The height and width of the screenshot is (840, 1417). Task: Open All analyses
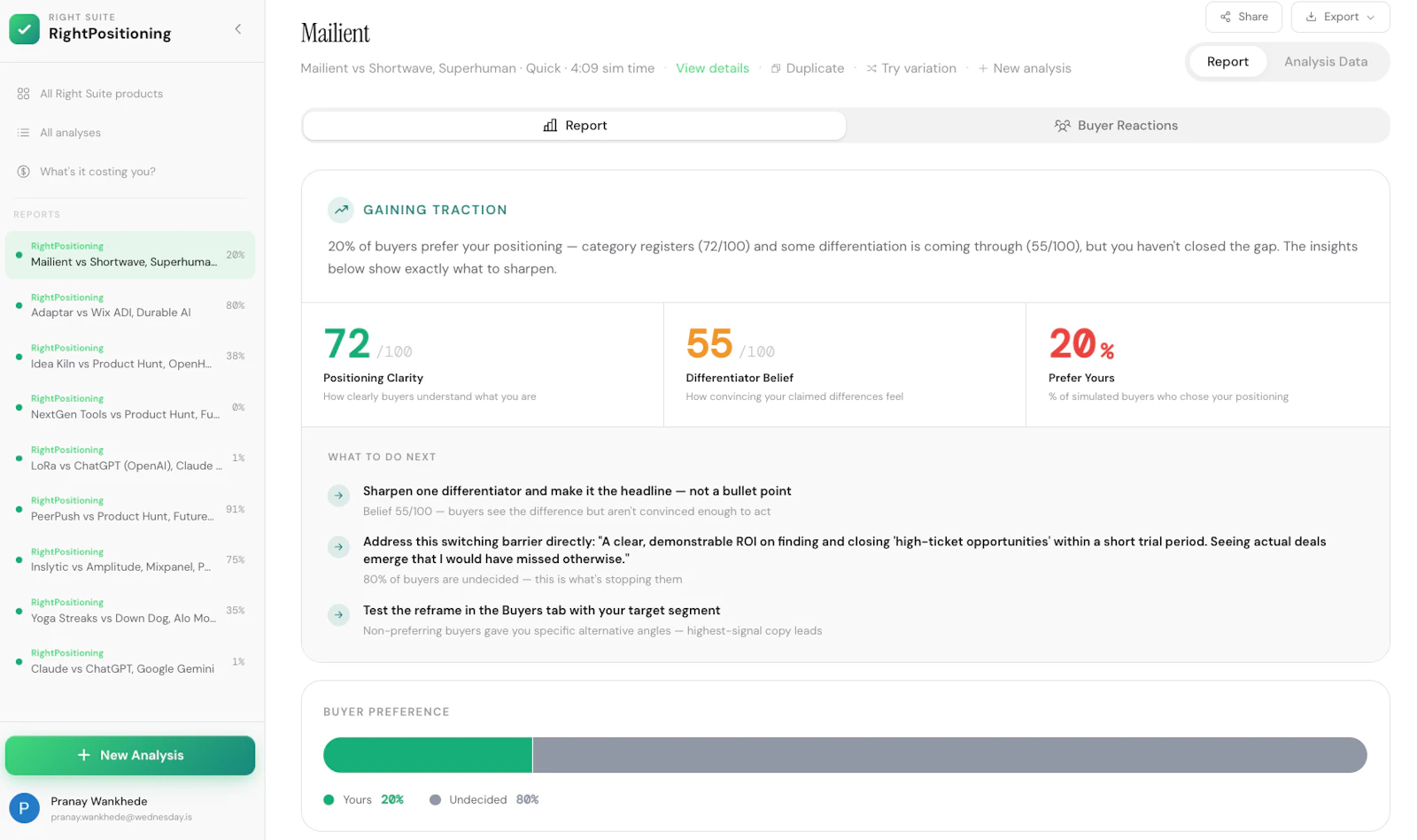(70, 133)
